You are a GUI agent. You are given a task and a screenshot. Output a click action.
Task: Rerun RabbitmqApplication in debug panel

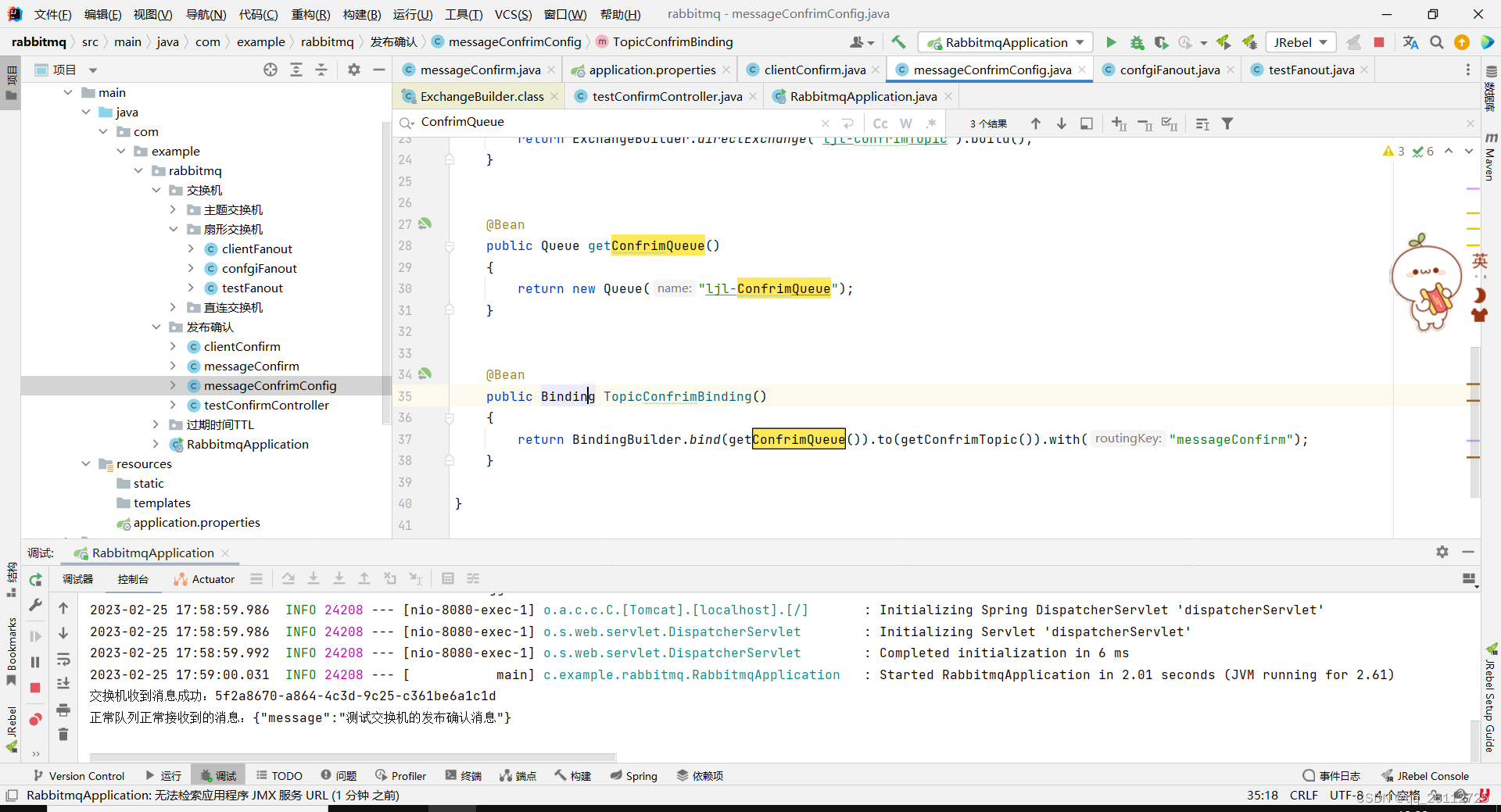(36, 580)
